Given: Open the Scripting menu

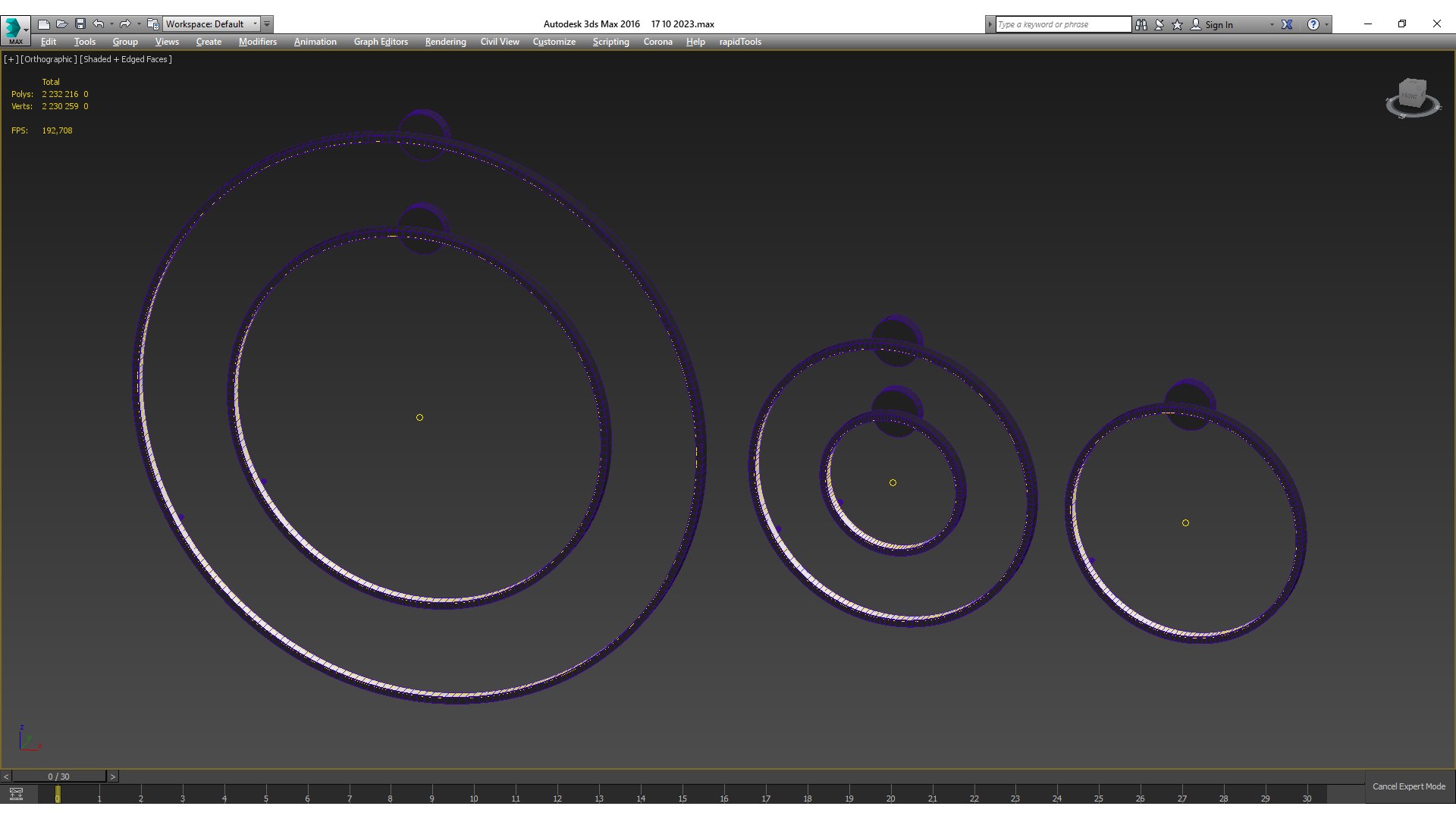Looking at the screenshot, I should click(x=611, y=42).
